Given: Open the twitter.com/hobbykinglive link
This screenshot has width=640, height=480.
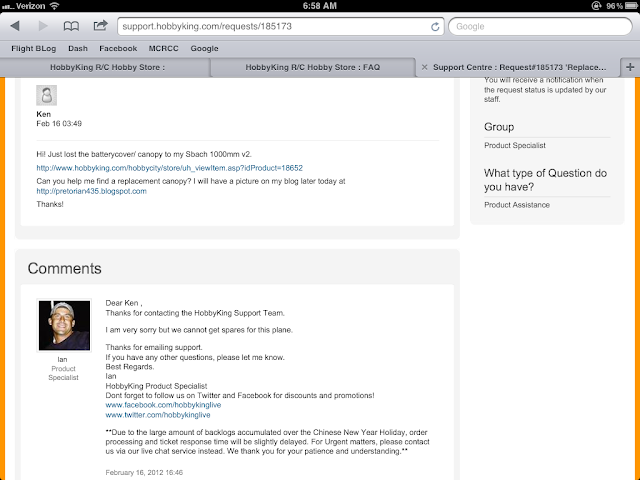Looking at the screenshot, I should click(x=158, y=415).
